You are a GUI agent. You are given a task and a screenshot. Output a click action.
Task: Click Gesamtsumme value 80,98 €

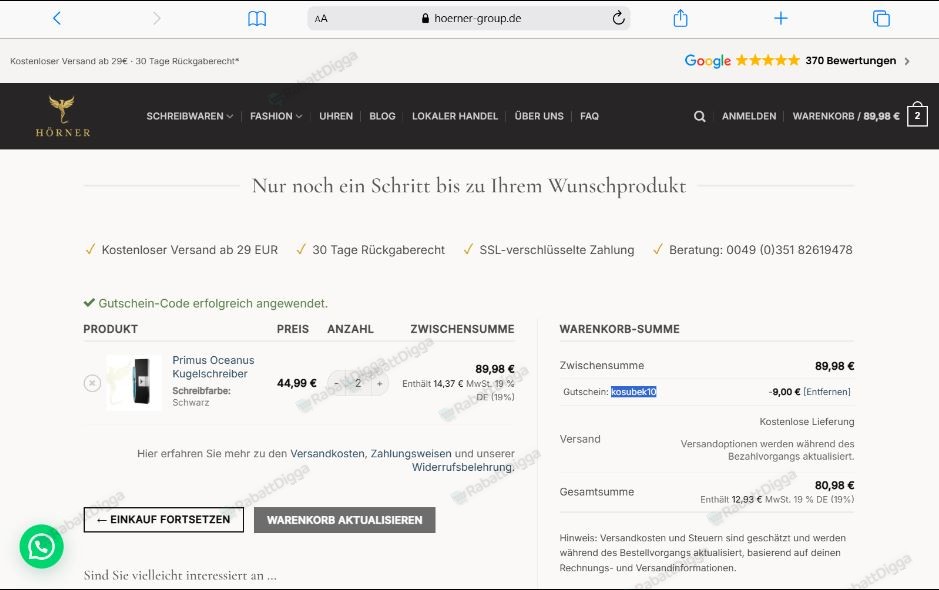(x=834, y=485)
